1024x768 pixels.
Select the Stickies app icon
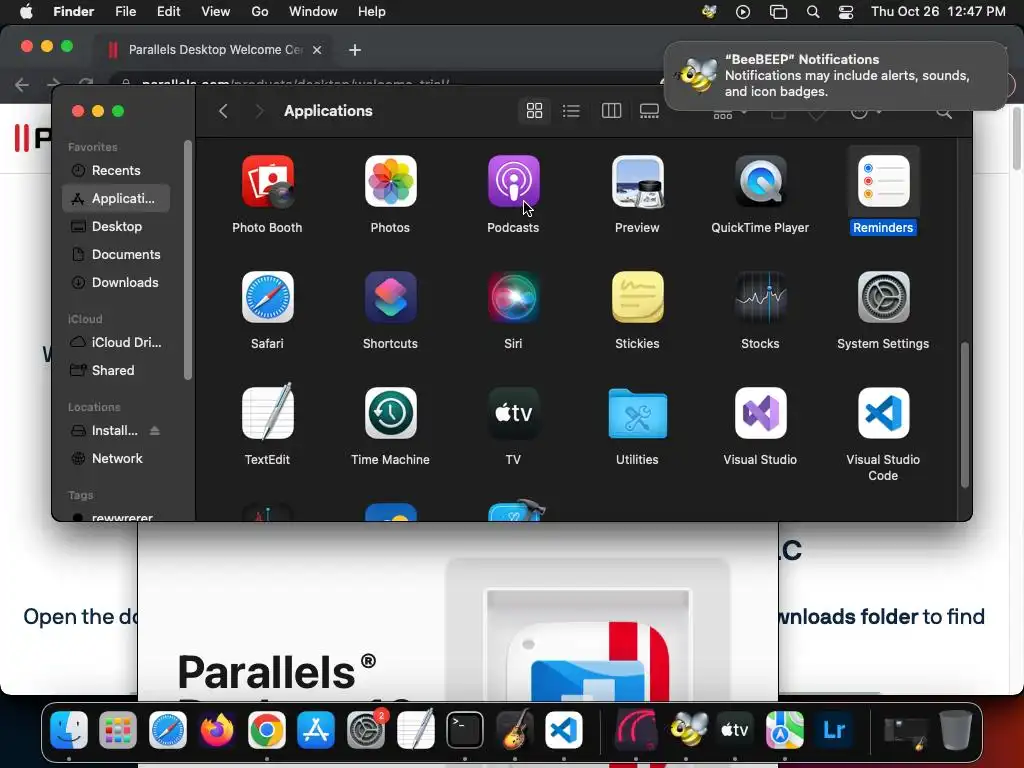(x=637, y=297)
